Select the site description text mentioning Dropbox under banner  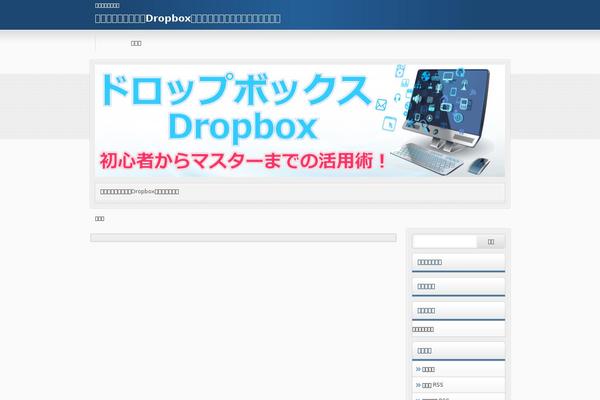click(139, 191)
